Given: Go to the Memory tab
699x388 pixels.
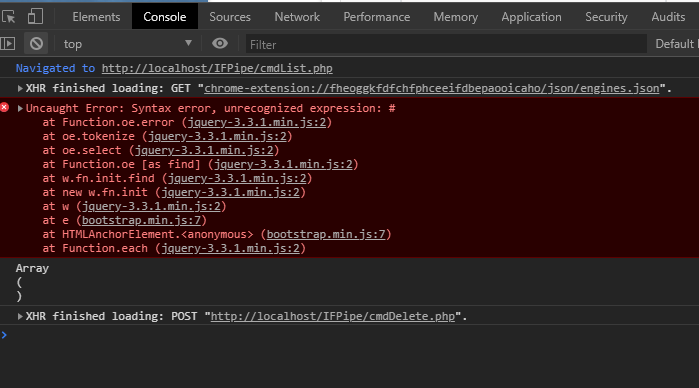Looking at the screenshot, I should 456,17.
